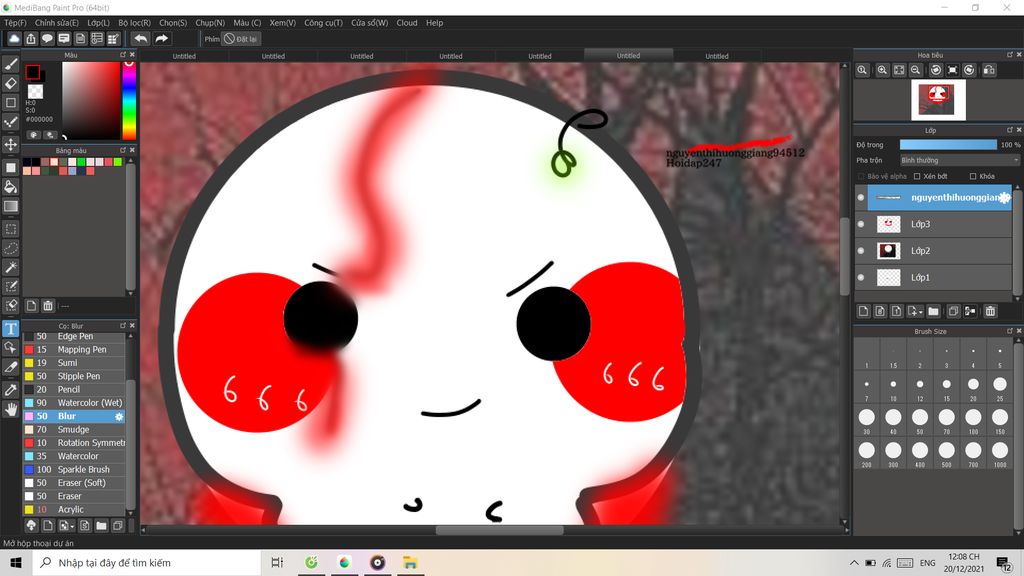Image resolution: width=1024 pixels, height=576 pixels.
Task: Open the Help menu
Action: [434, 23]
